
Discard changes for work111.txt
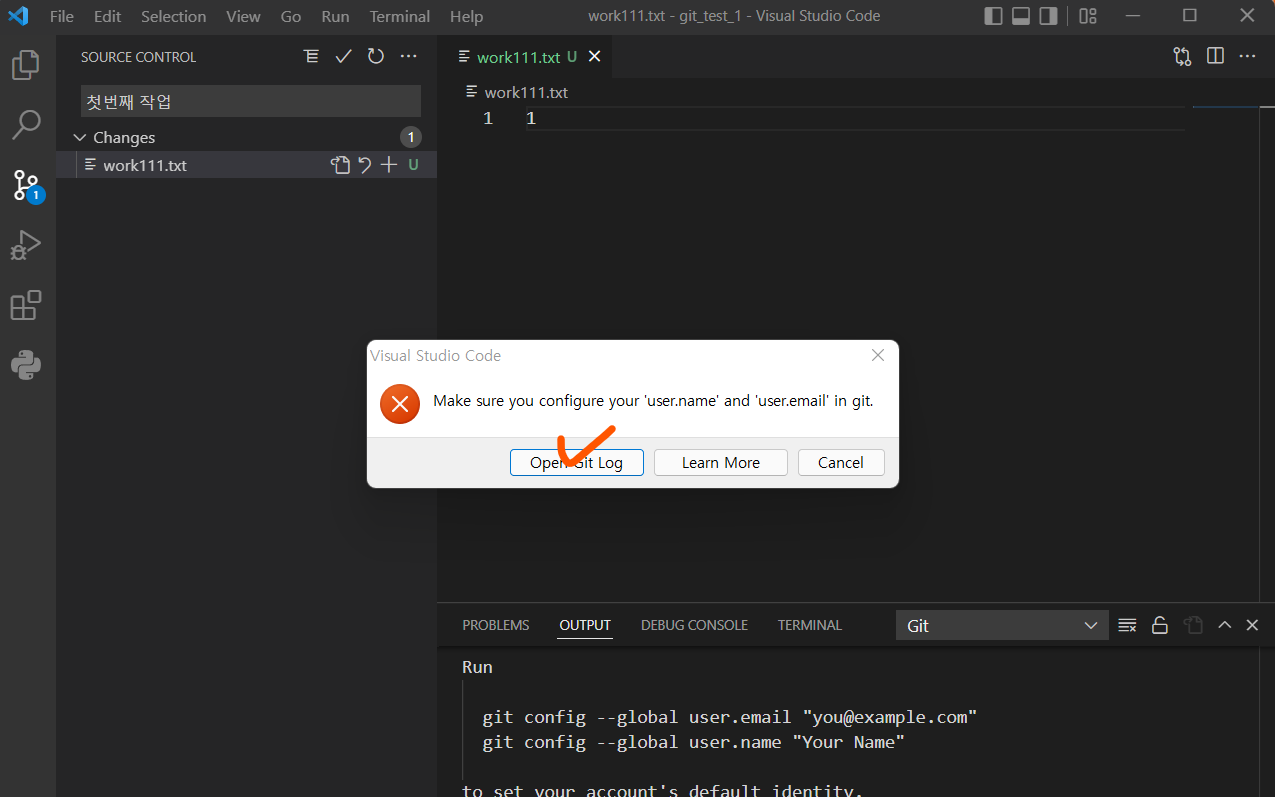[365, 165]
